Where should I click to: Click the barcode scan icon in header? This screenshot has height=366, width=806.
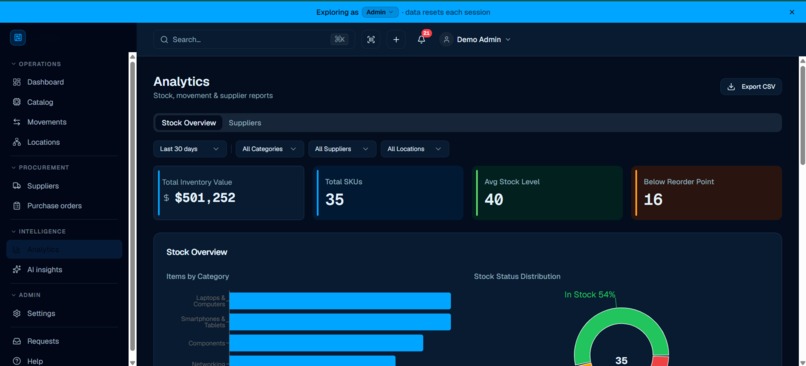[x=371, y=40]
